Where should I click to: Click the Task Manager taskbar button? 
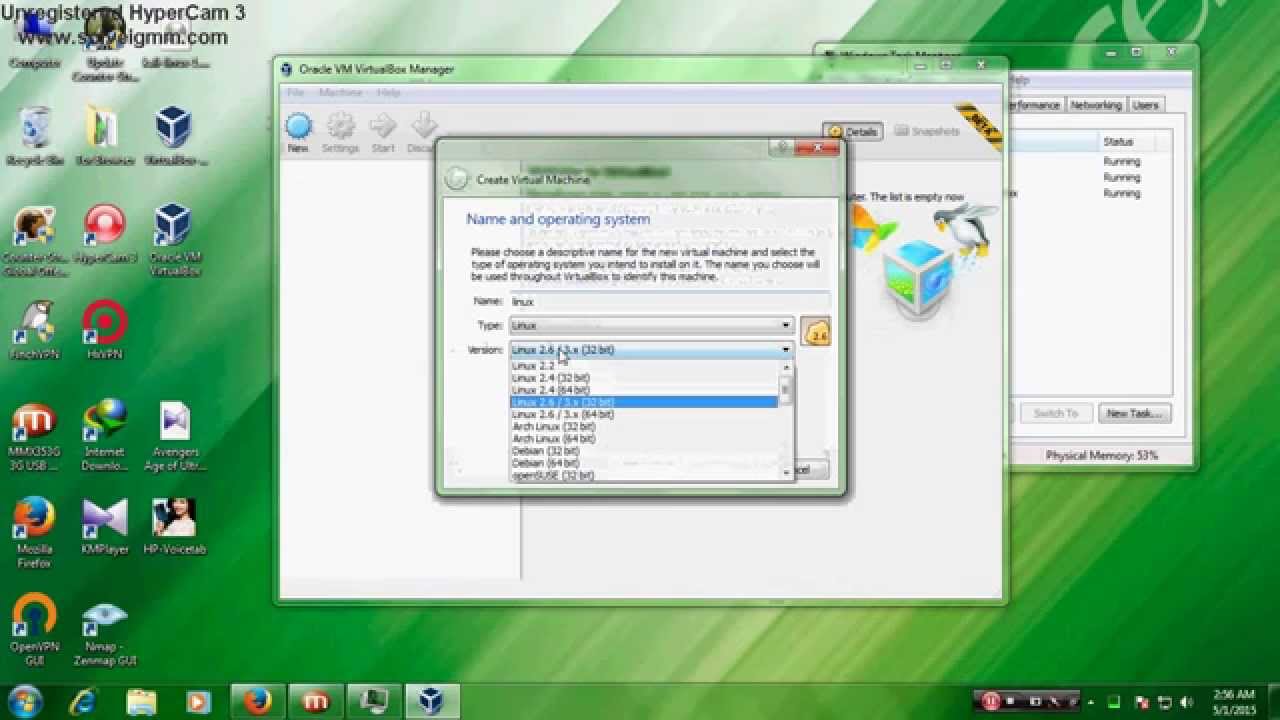(374, 701)
